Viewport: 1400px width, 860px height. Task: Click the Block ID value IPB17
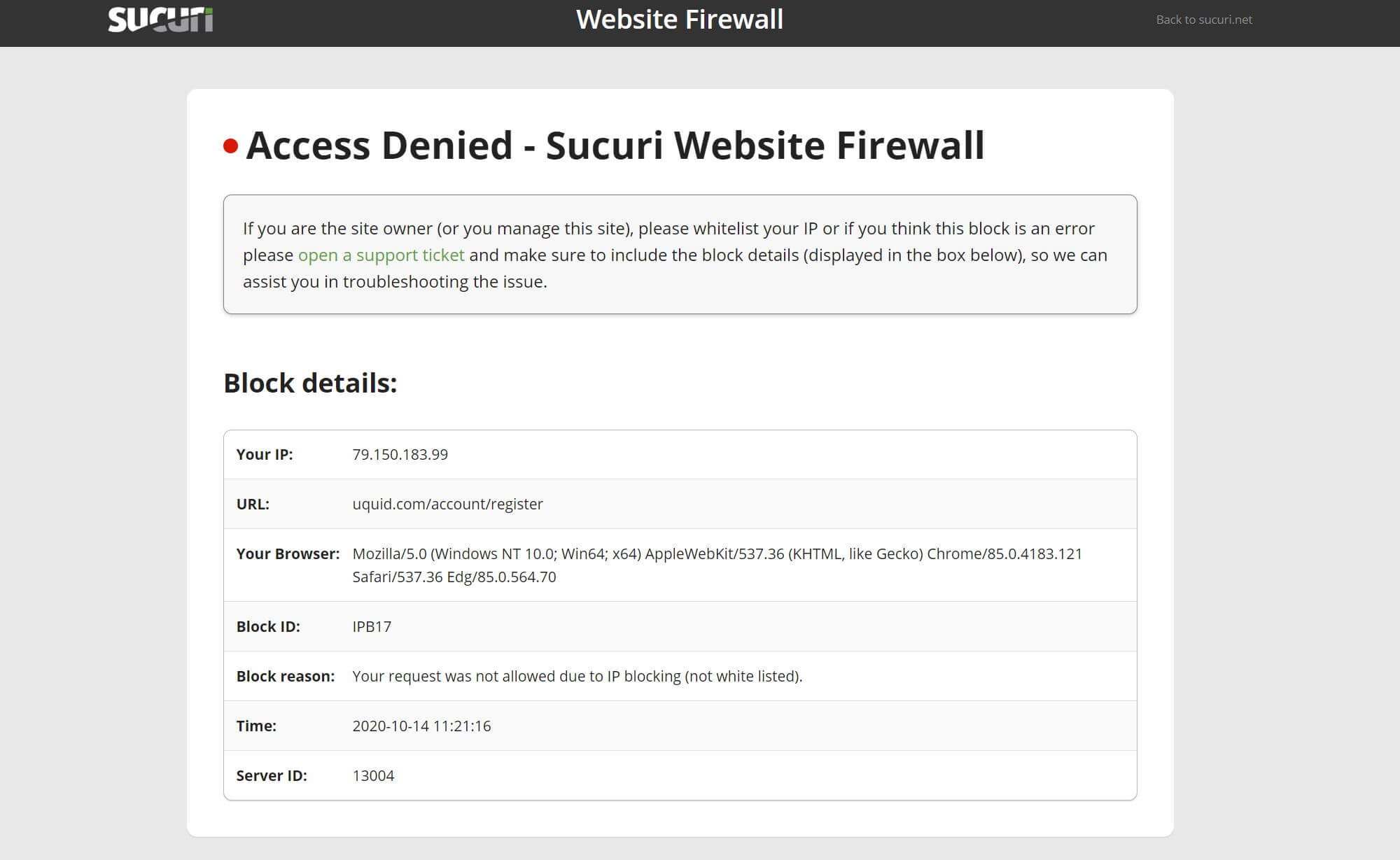pyautogui.click(x=372, y=626)
